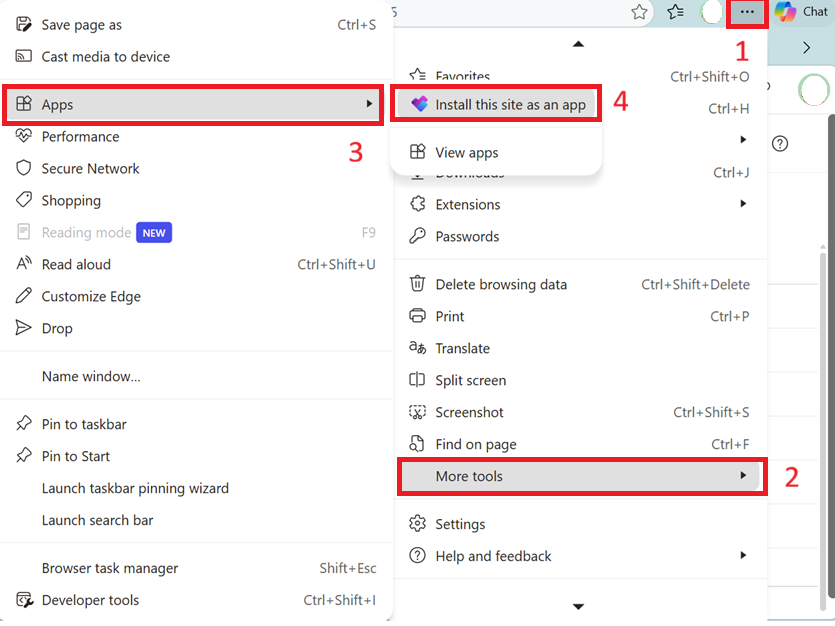The width and height of the screenshot is (835, 626).
Task: Click the Find on page icon
Action: tap(416, 443)
